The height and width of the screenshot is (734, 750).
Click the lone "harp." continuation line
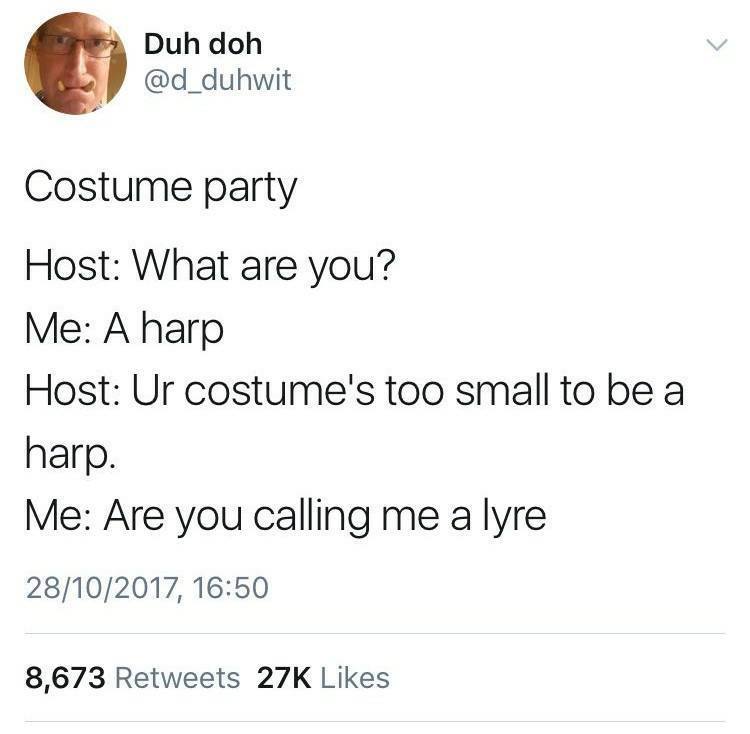pos(70,454)
